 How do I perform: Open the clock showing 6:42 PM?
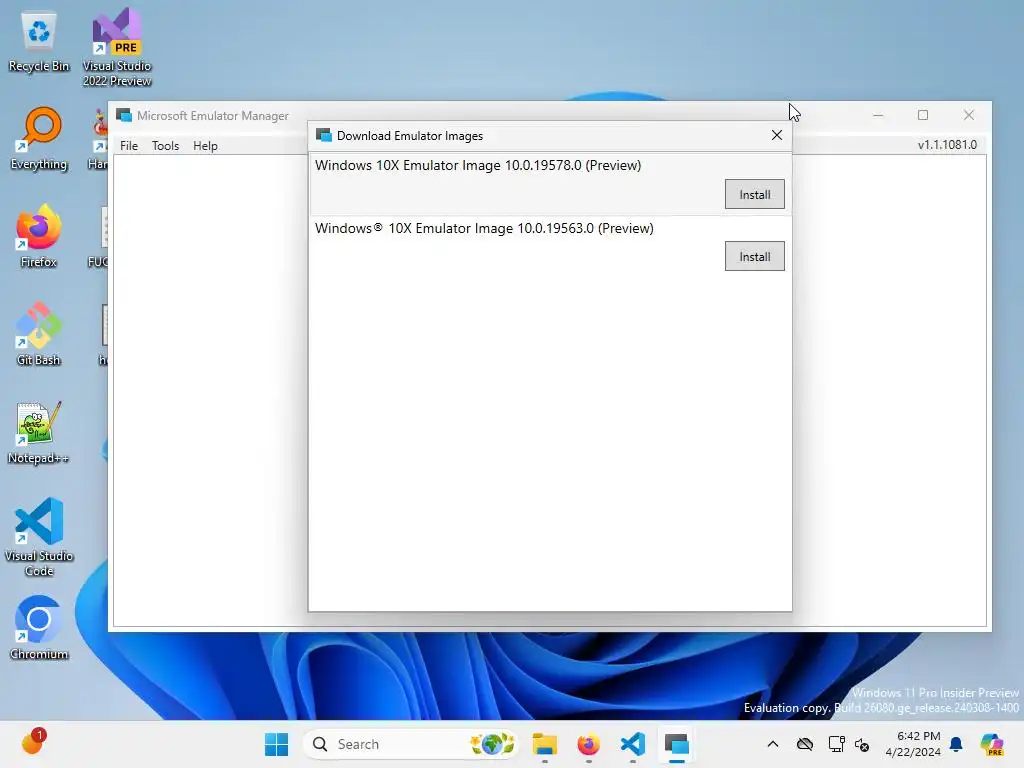913,744
